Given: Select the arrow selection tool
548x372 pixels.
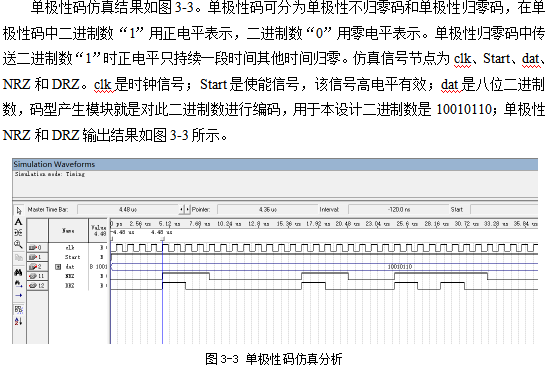Looking at the screenshot, I should tap(19, 210).
